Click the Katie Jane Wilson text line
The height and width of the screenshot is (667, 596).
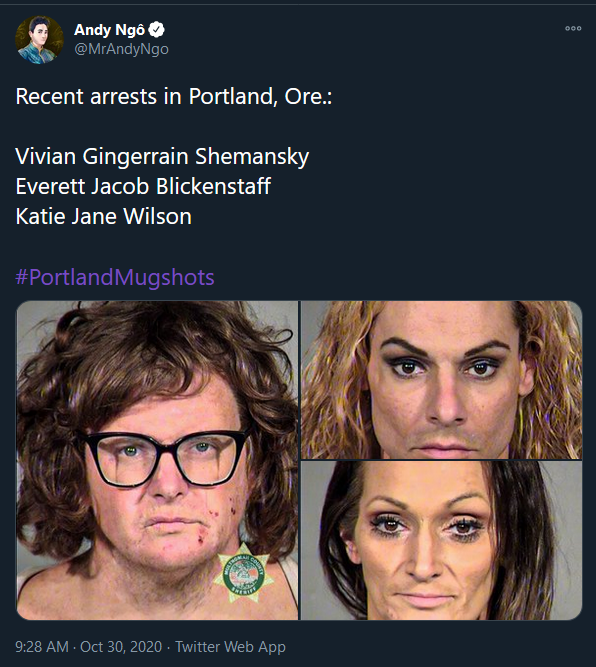coord(103,217)
